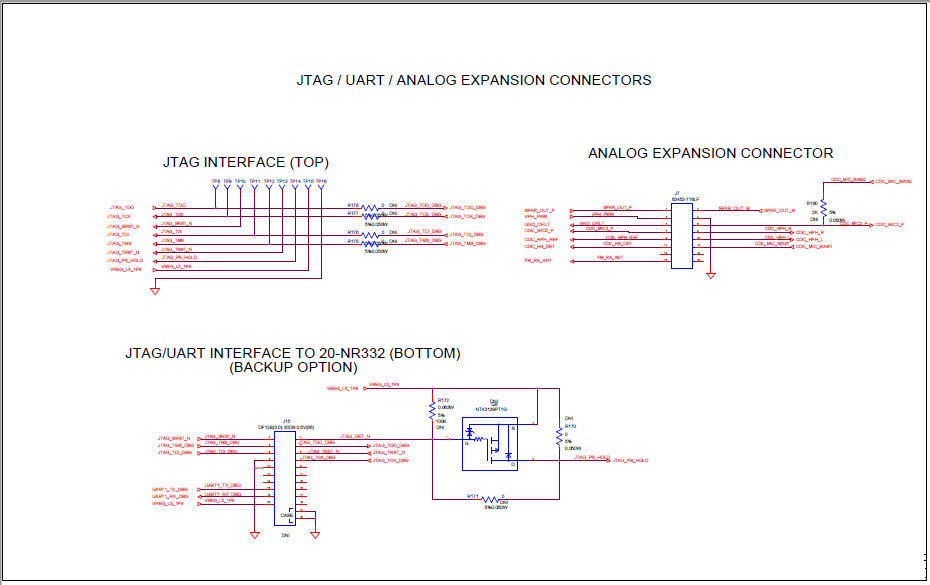The width and height of the screenshot is (930, 585).
Task: Select test point TP16 symbol
Action: coord(320,186)
